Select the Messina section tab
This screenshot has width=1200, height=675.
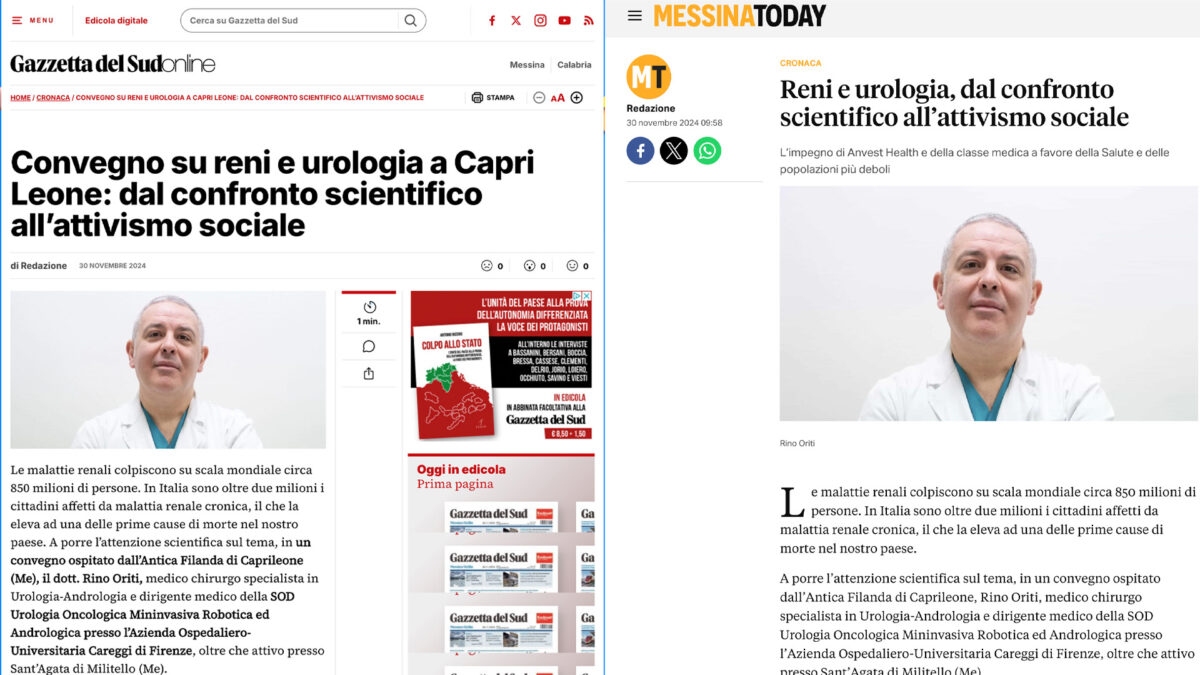527,65
